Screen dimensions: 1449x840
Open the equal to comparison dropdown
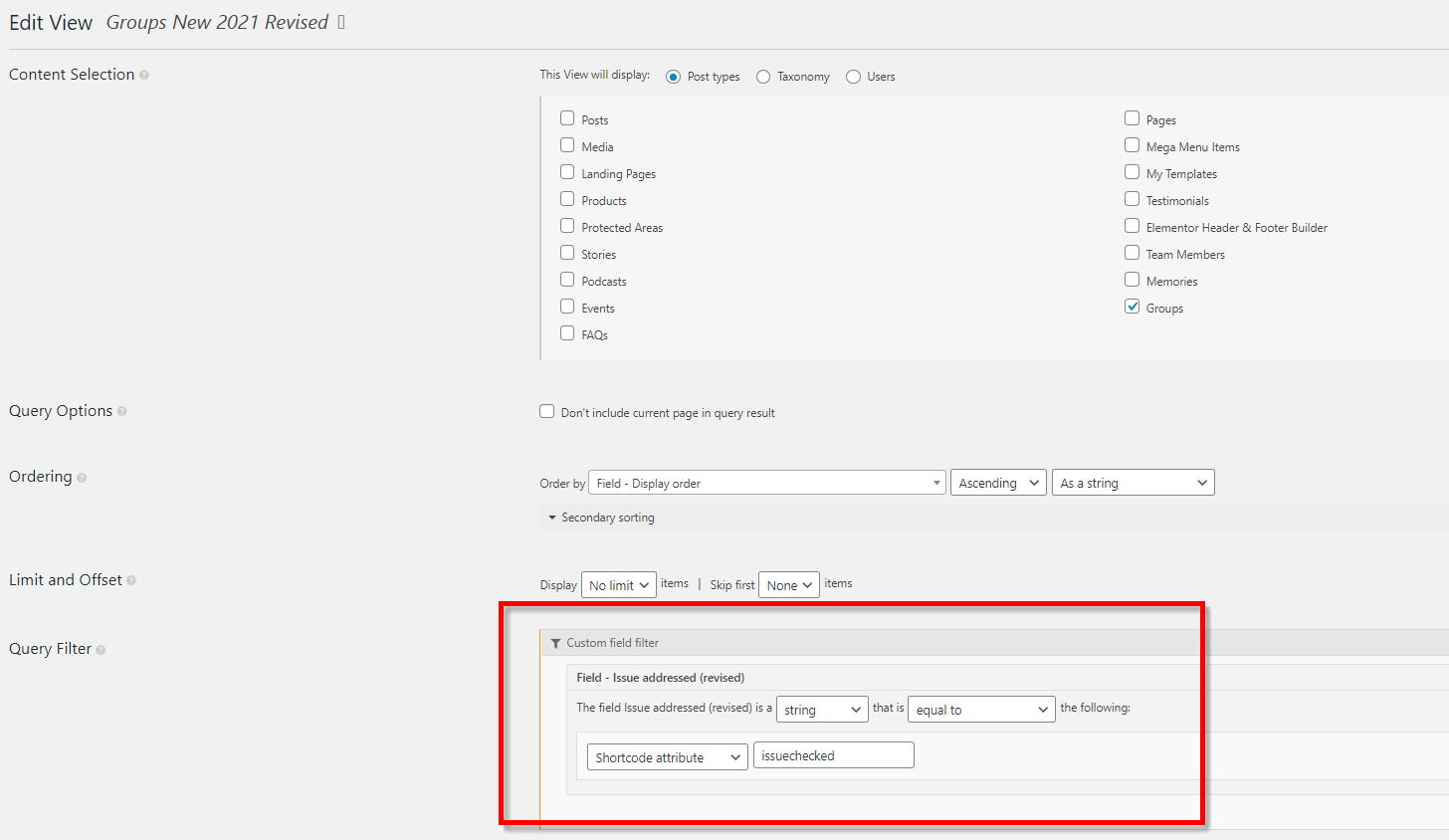pos(981,710)
